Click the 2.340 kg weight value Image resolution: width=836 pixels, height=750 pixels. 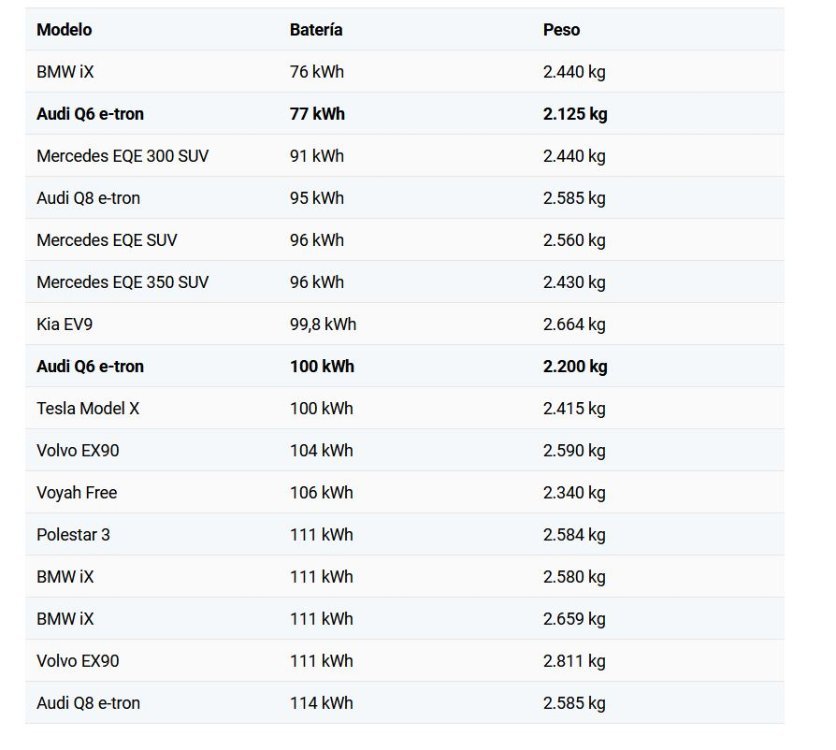click(x=574, y=493)
